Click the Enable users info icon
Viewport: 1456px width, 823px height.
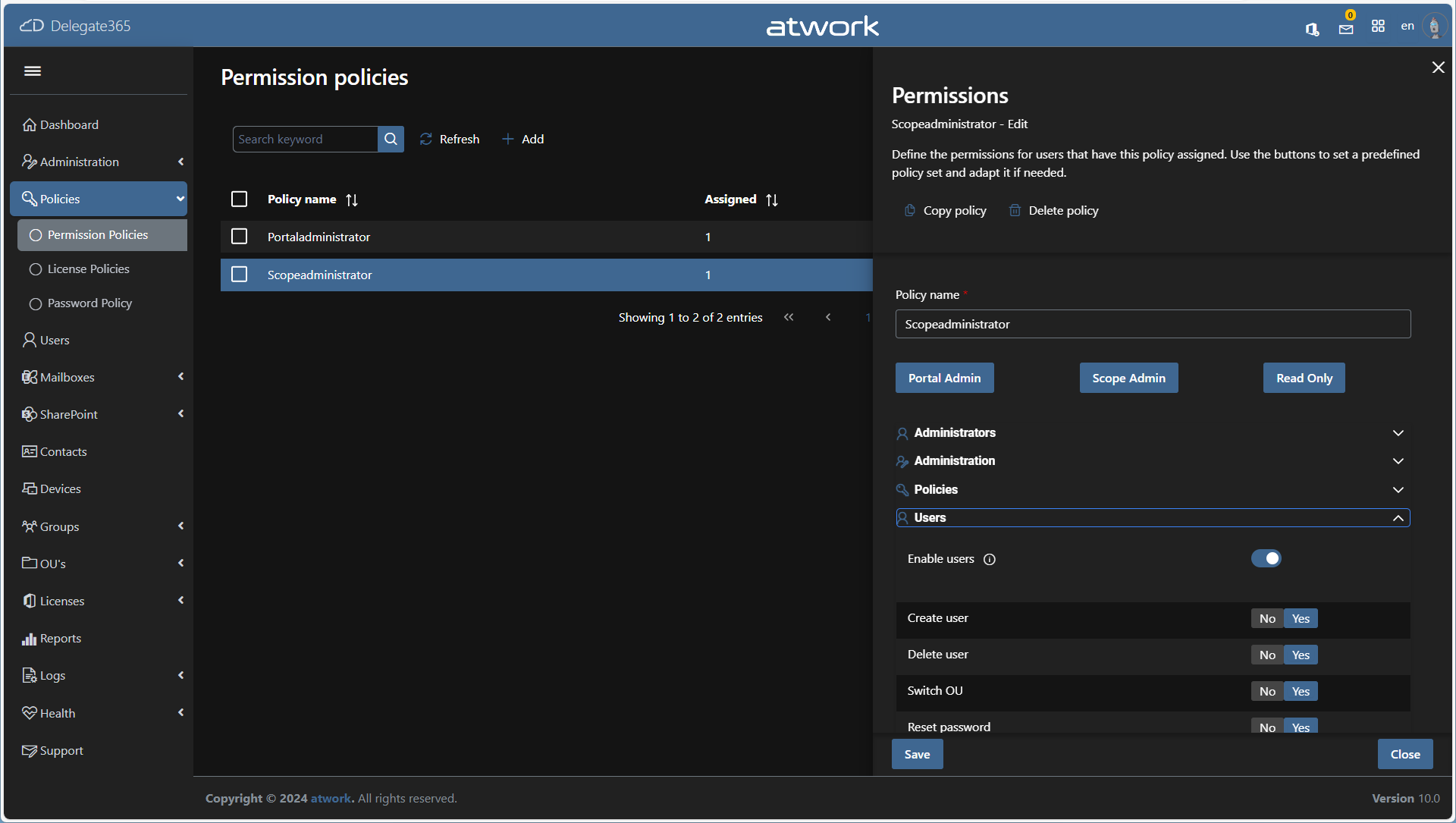coord(990,559)
